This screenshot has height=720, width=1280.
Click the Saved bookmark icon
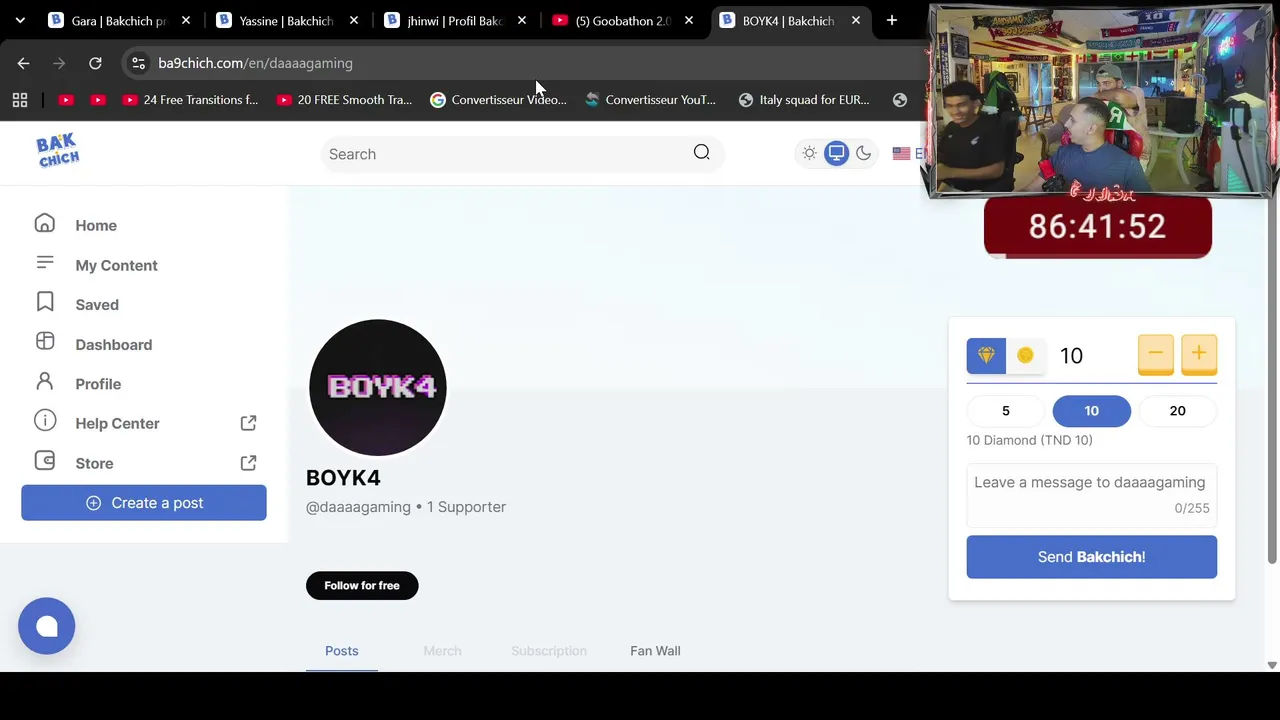45,302
